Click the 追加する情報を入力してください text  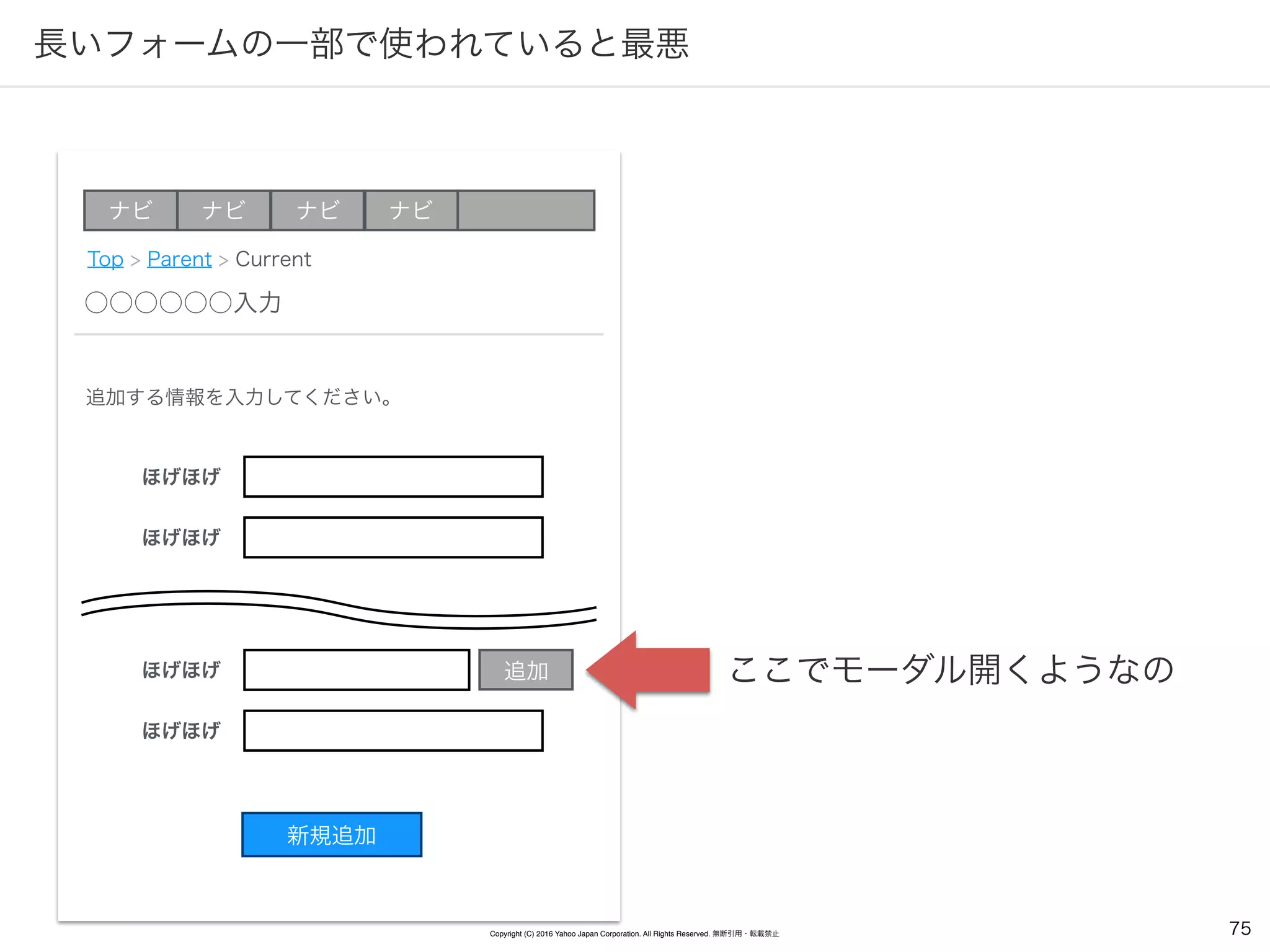tap(239, 397)
